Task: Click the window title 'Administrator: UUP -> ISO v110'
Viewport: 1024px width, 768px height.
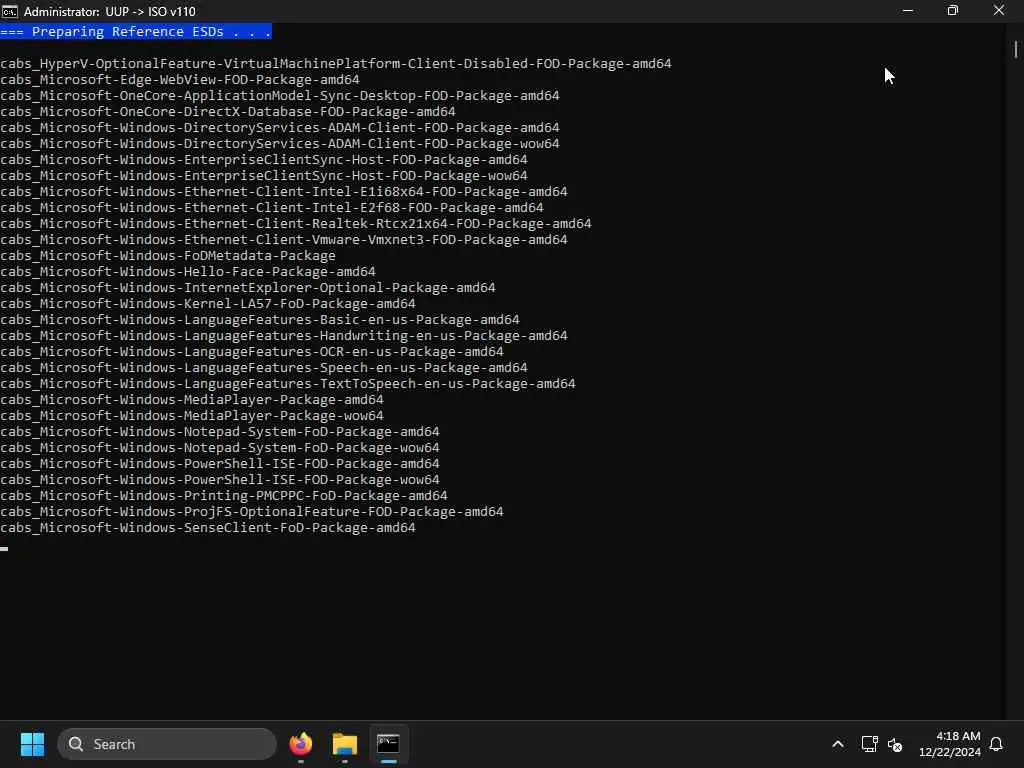Action: pos(110,11)
